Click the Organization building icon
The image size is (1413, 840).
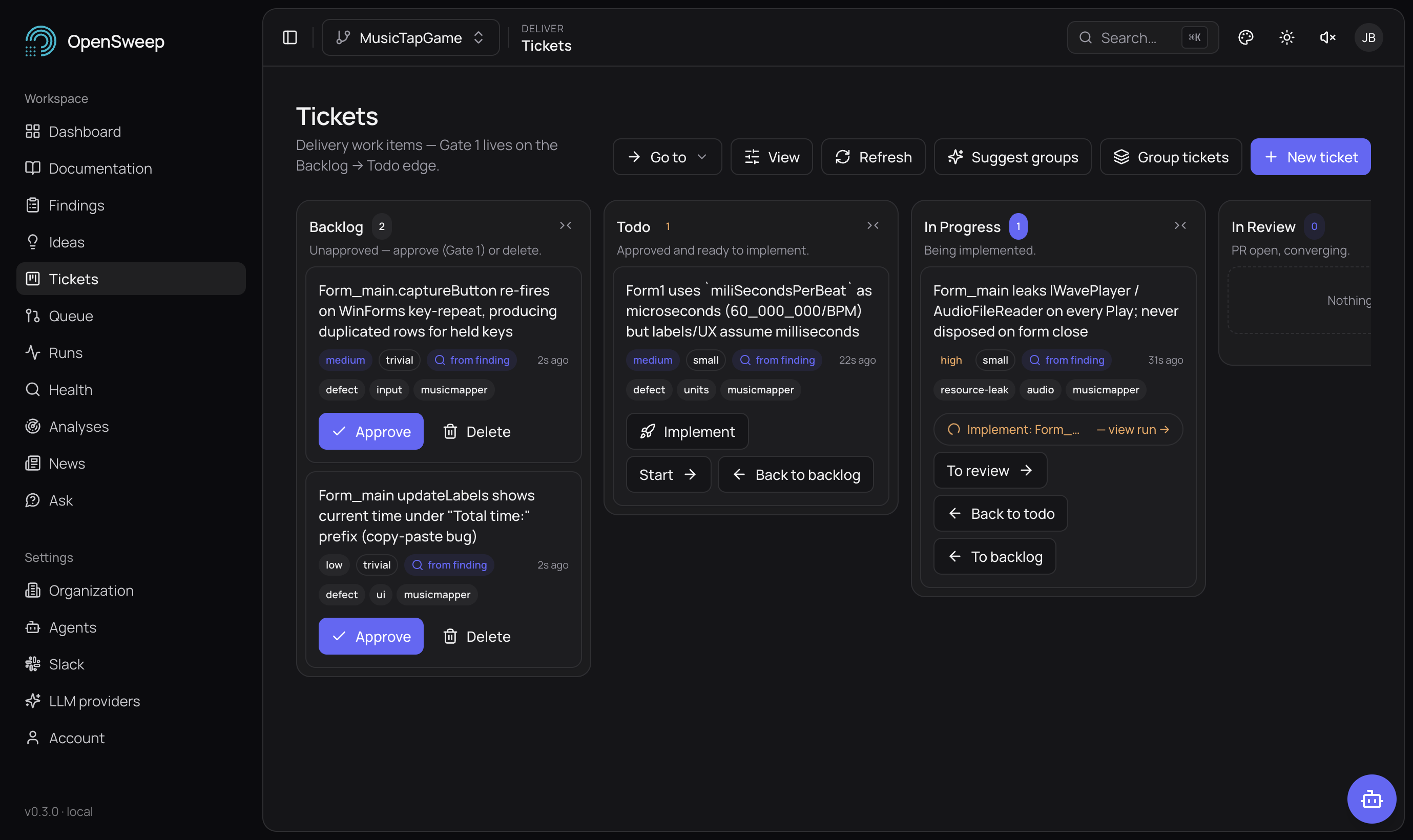(x=32, y=590)
